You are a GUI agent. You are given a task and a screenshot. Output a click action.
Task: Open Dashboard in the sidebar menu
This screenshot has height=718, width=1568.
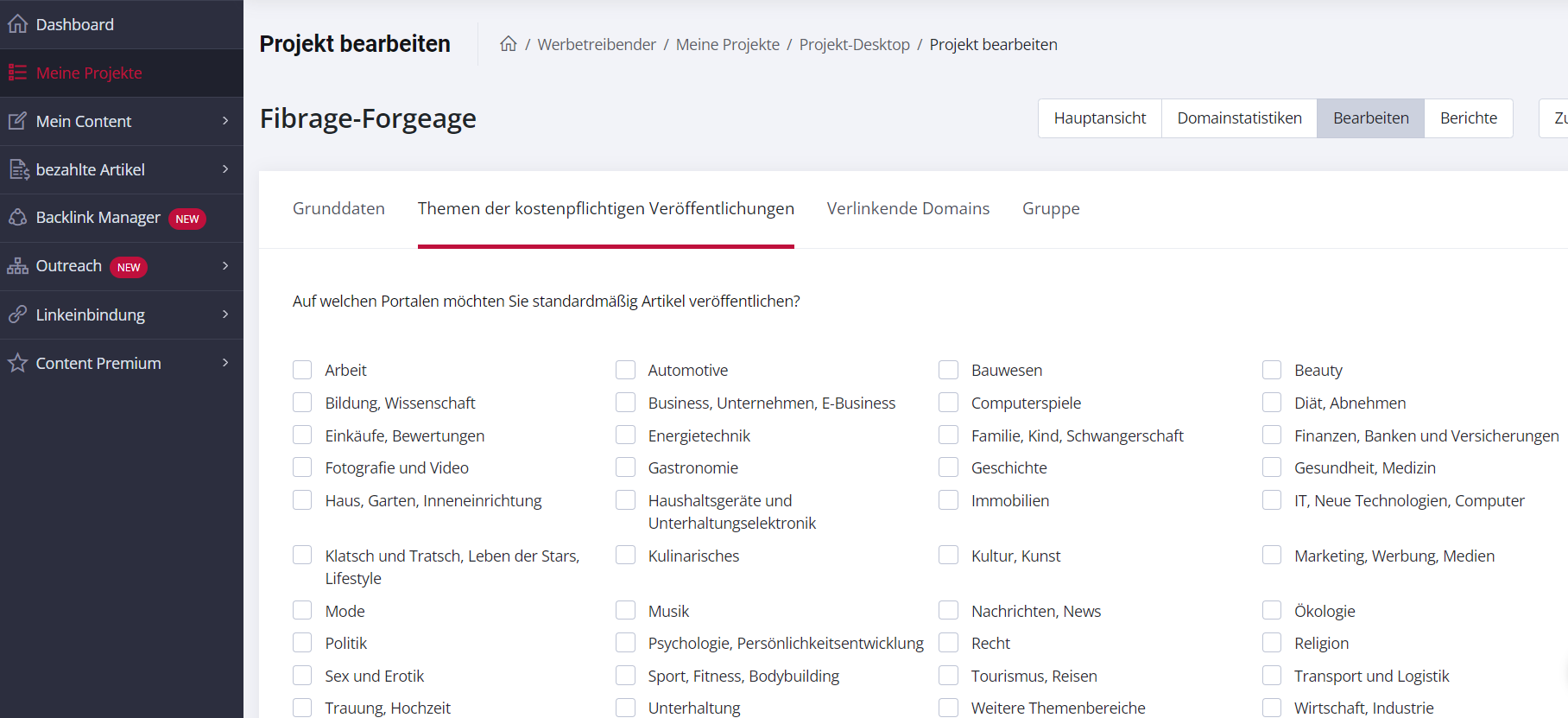[122, 24]
